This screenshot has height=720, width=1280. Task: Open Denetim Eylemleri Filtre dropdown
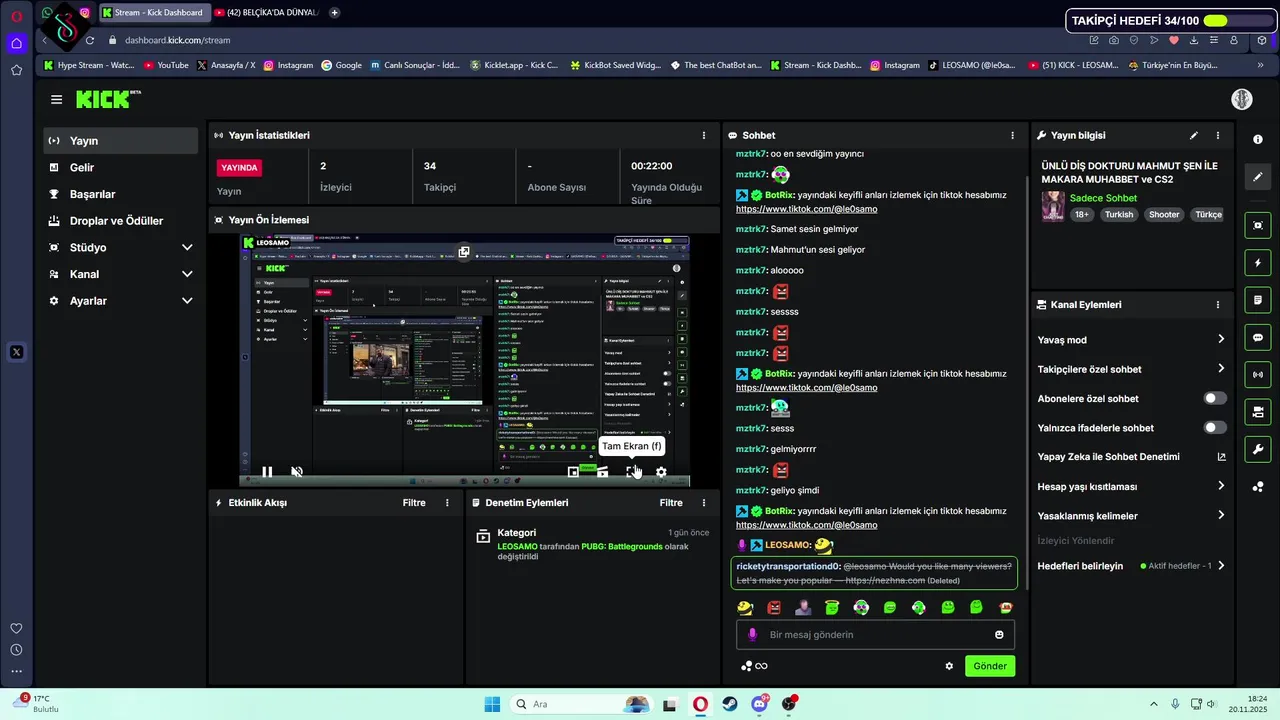[671, 503]
